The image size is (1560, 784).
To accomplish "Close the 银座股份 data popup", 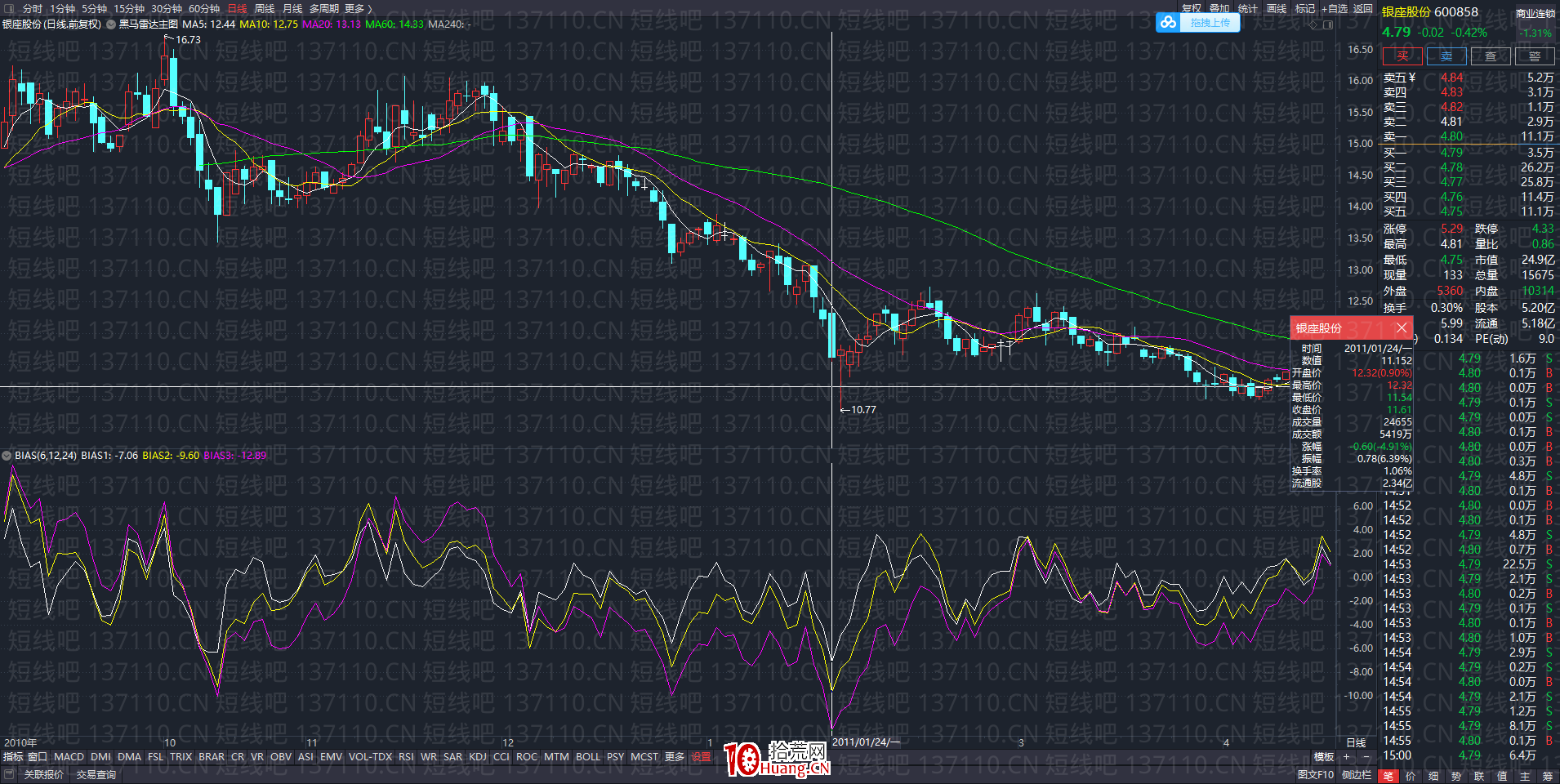I will click(1402, 327).
